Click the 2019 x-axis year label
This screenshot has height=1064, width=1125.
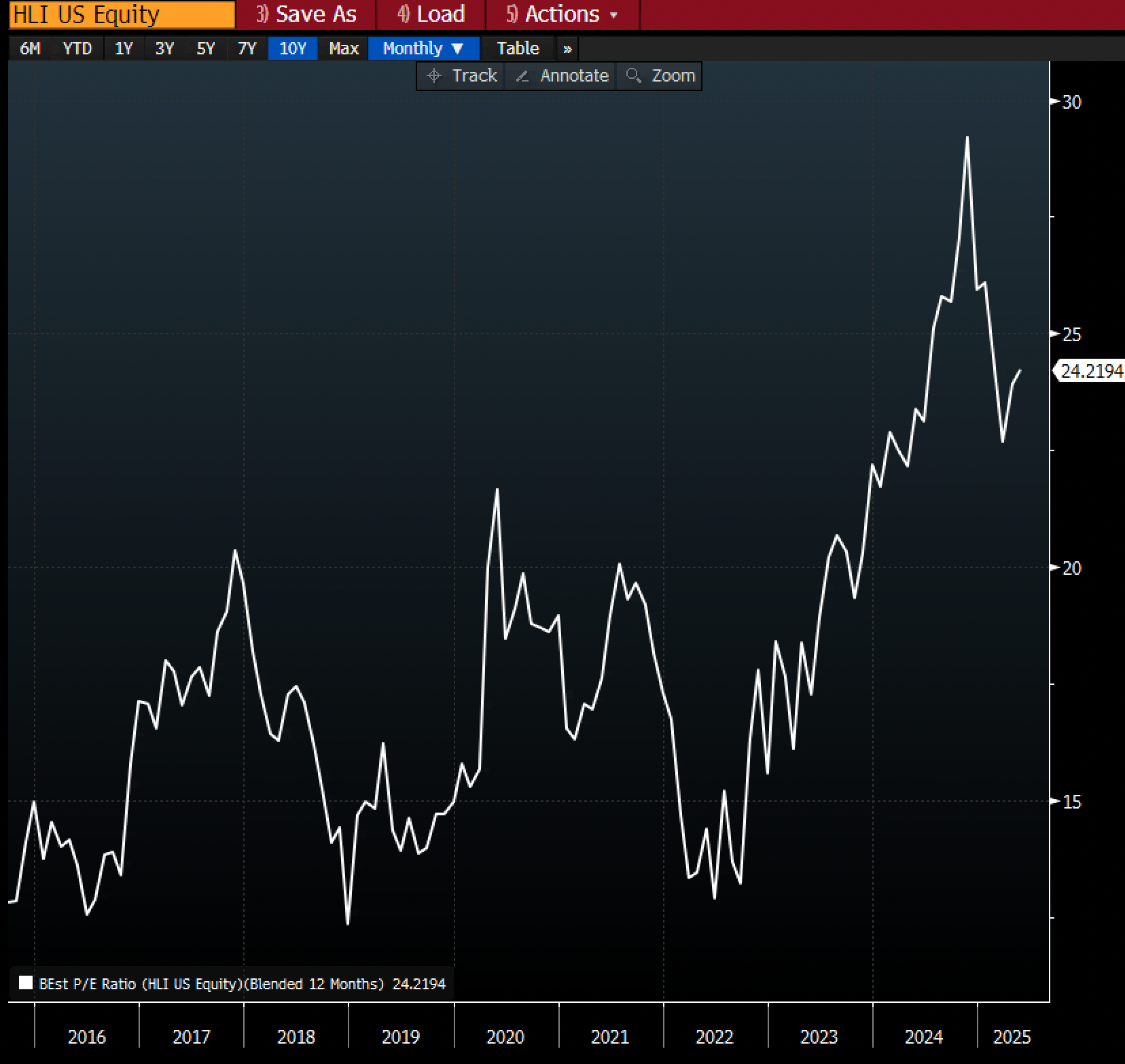tap(401, 1037)
